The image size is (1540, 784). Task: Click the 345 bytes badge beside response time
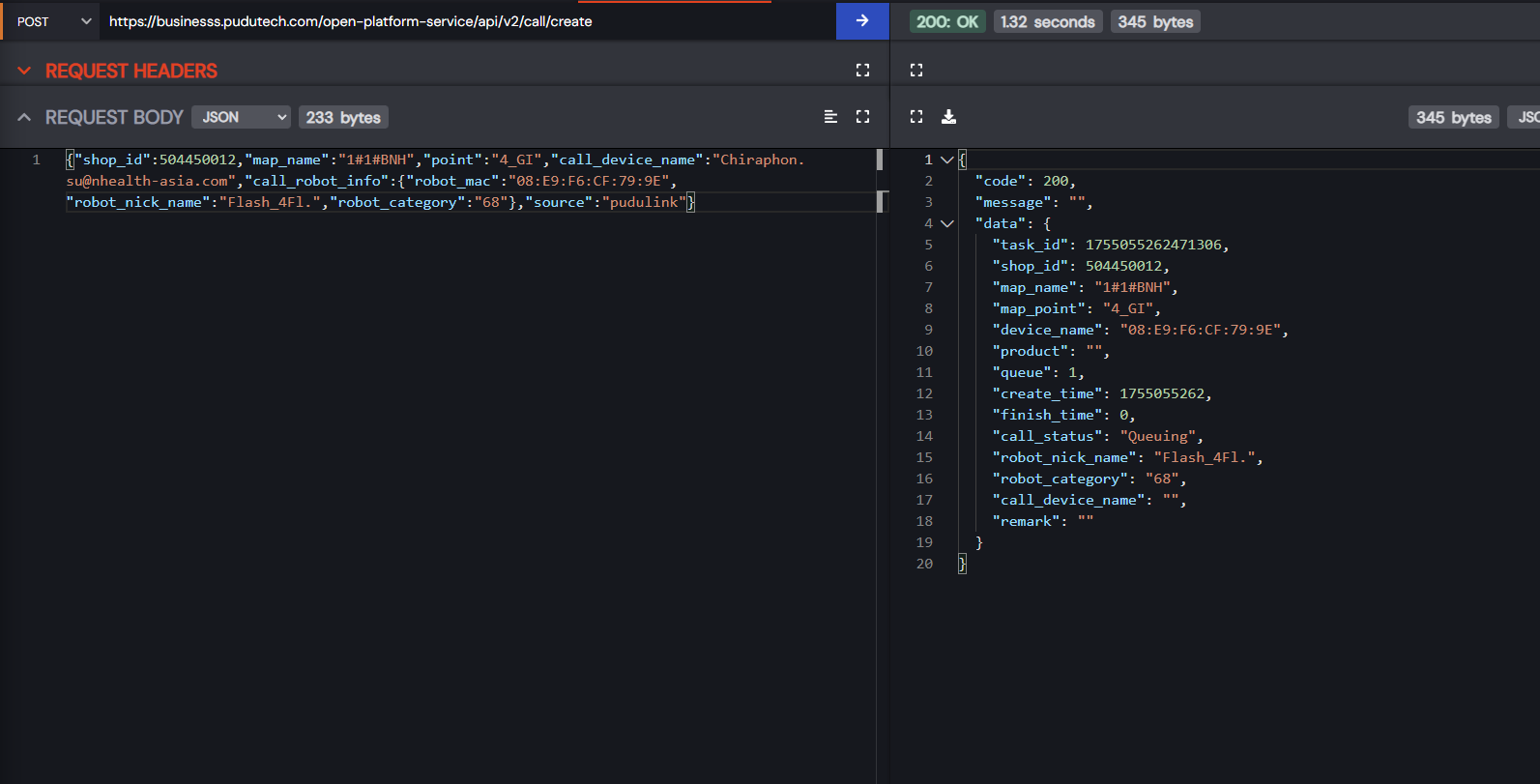click(x=1155, y=21)
